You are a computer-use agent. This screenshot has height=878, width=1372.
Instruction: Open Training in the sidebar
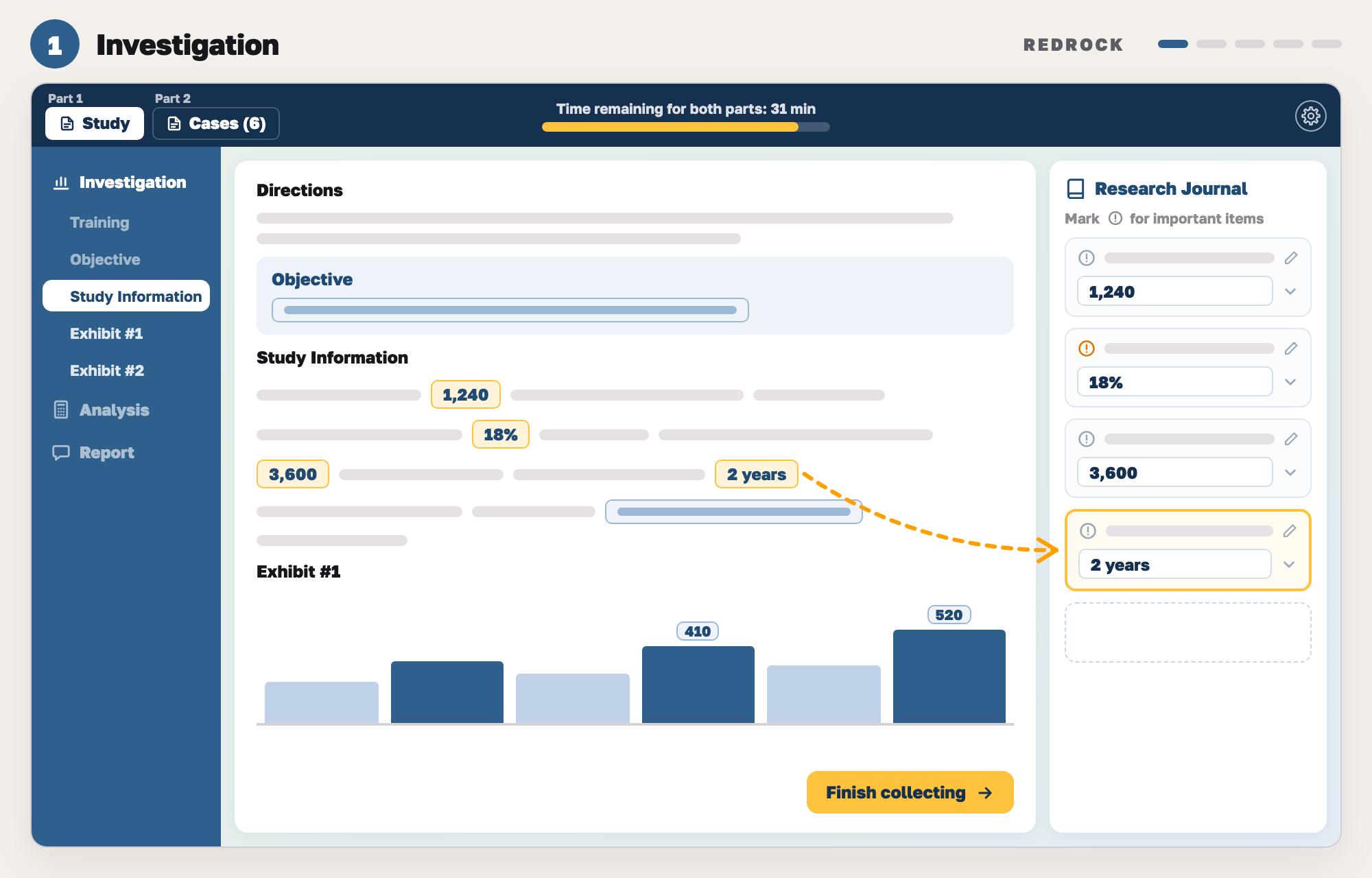(99, 222)
